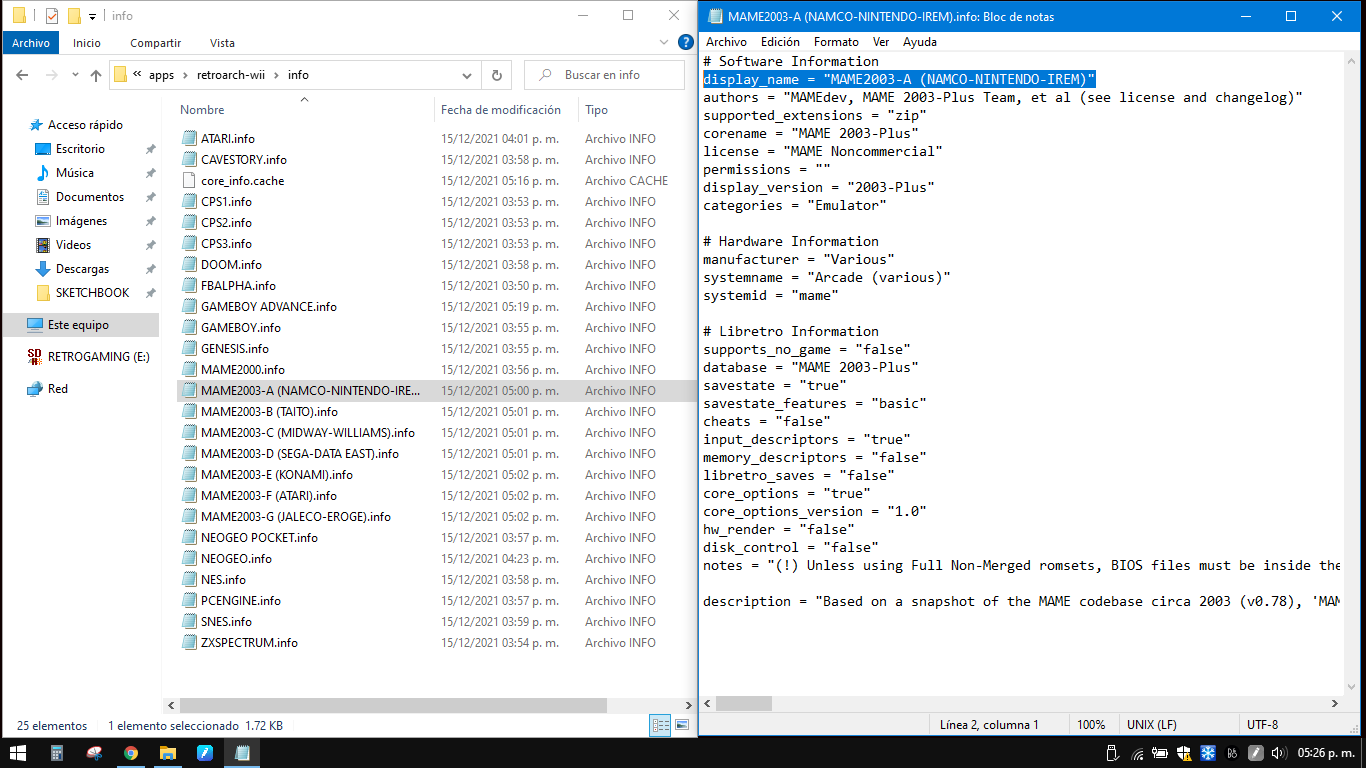Open the RETROGAMING (E:) drive
1366x768 pixels.
[x=98, y=357]
